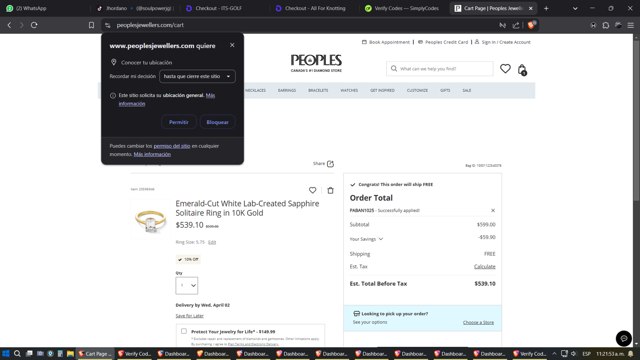Open the bottom 'Más información' link in popup
Viewport: 640px width, 360px height.
(x=152, y=154)
